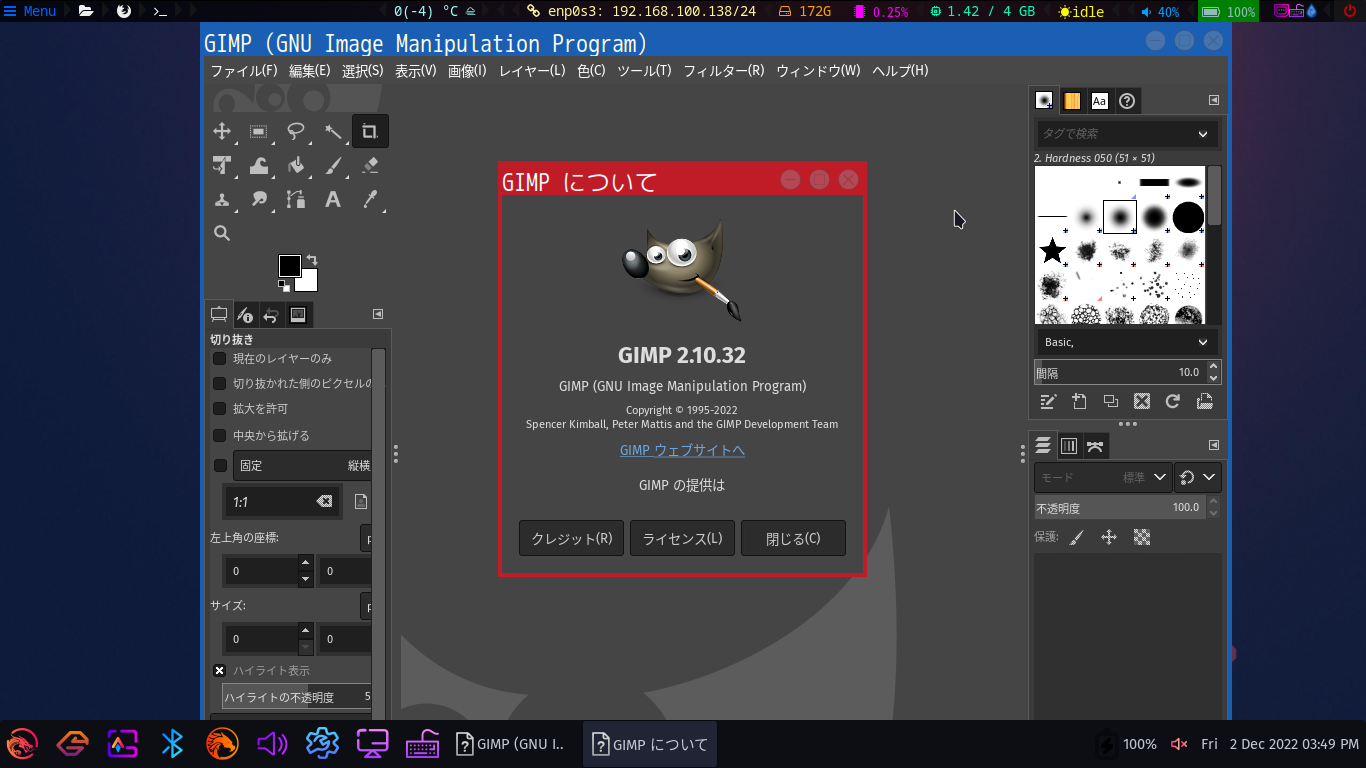
Task: Toggle the lock alpha channel checkerboard icon
Action: point(1142,538)
